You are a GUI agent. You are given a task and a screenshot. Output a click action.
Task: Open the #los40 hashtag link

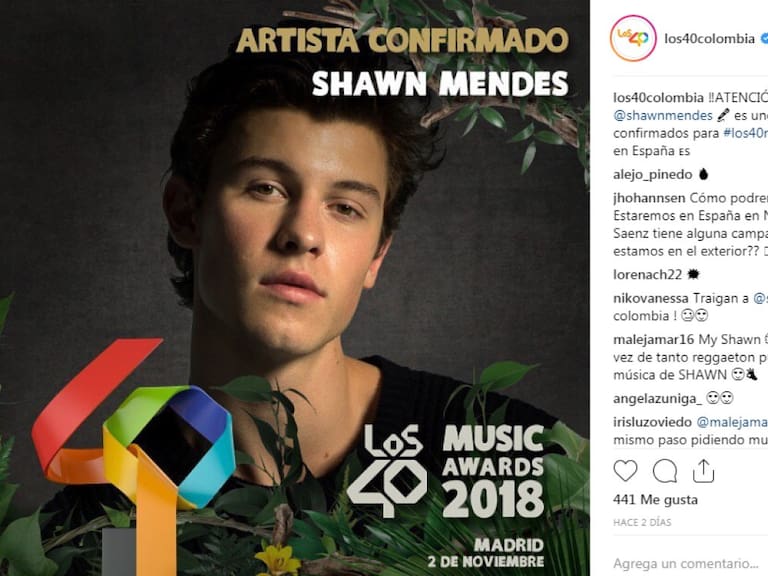point(745,133)
